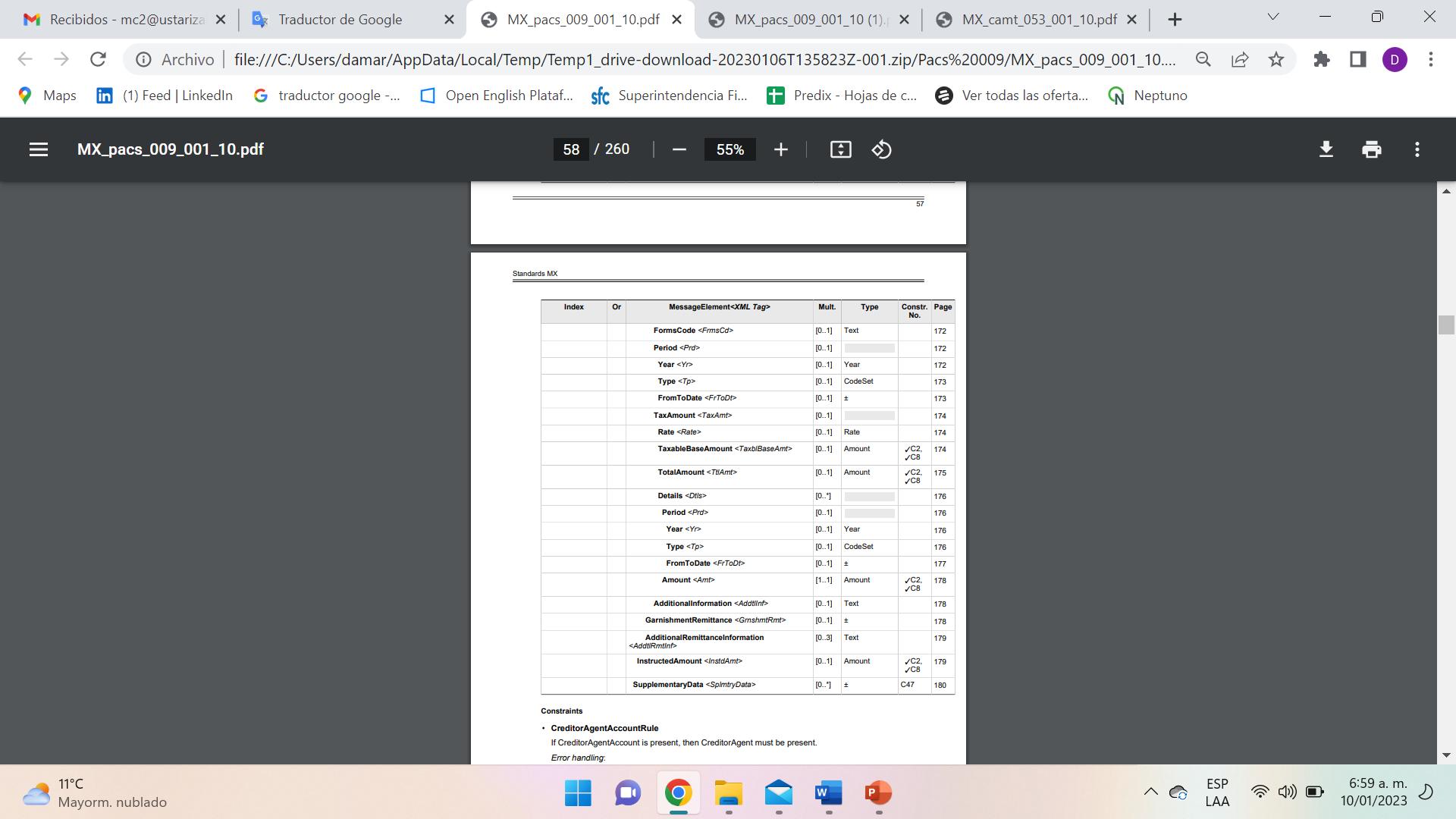1456x819 pixels.
Task: Rotate the PDF counterclockwise
Action: [x=881, y=149]
